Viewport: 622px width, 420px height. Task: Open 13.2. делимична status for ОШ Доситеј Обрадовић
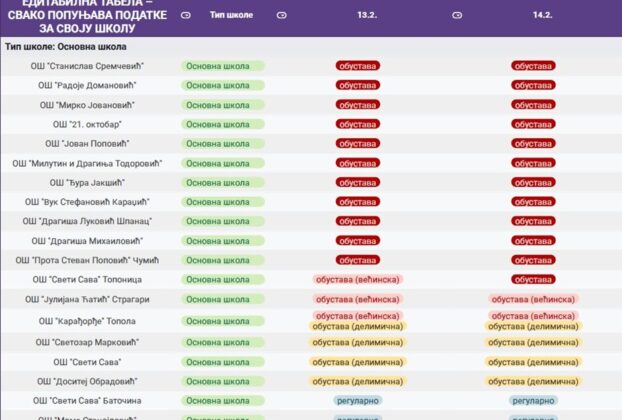[x=358, y=381]
